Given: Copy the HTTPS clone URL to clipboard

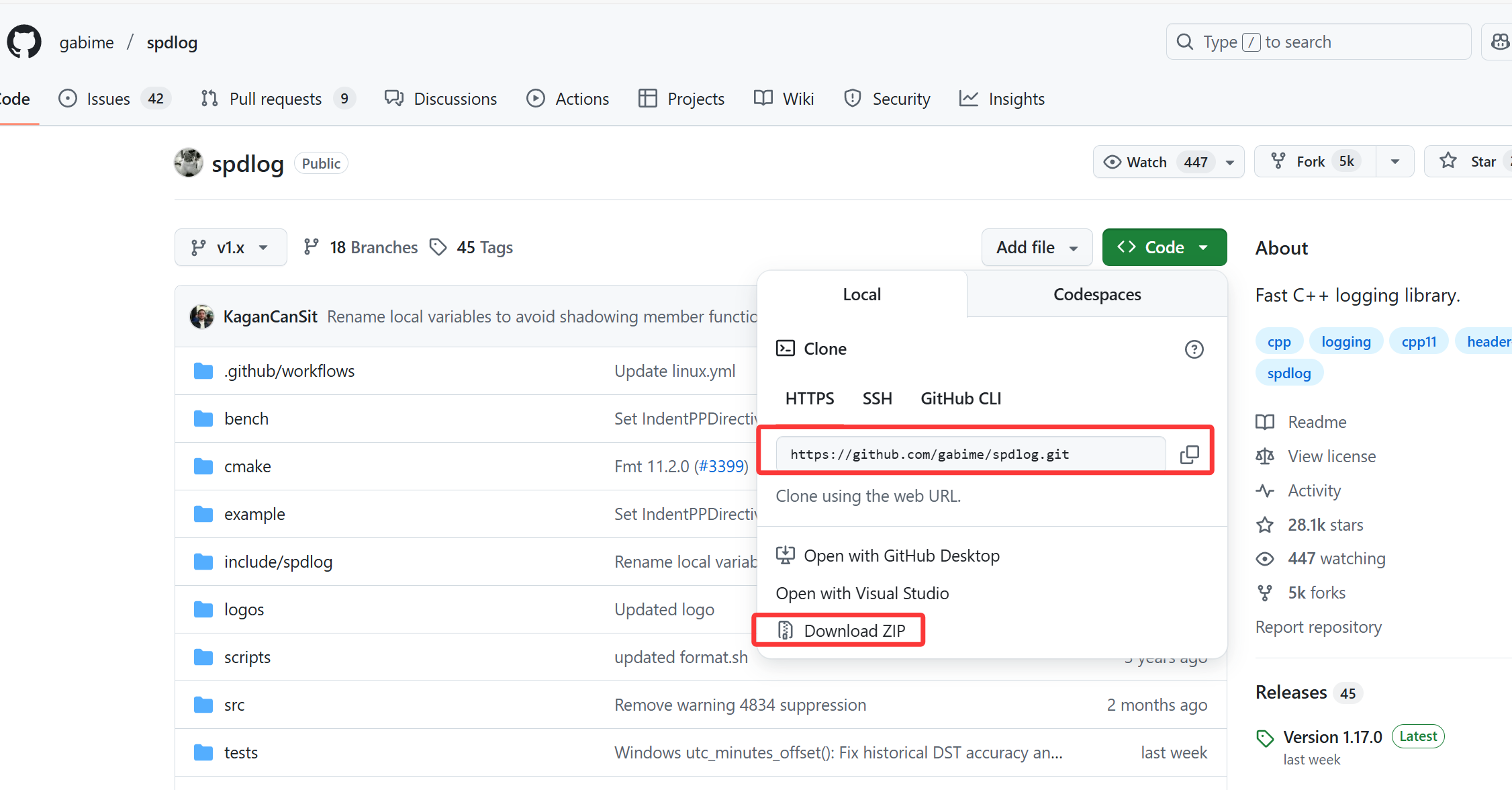Looking at the screenshot, I should (x=1189, y=455).
